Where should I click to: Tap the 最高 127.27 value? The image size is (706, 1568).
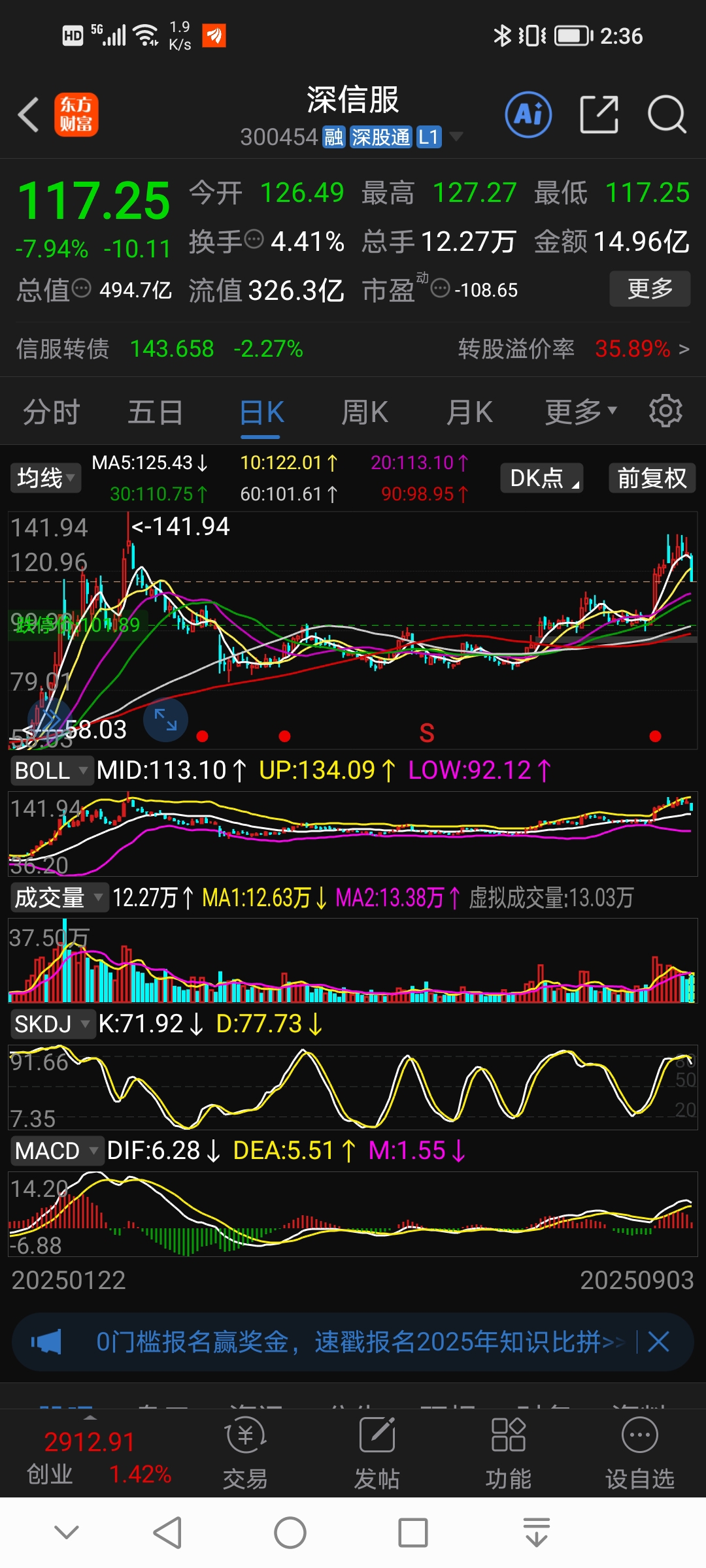point(475,193)
